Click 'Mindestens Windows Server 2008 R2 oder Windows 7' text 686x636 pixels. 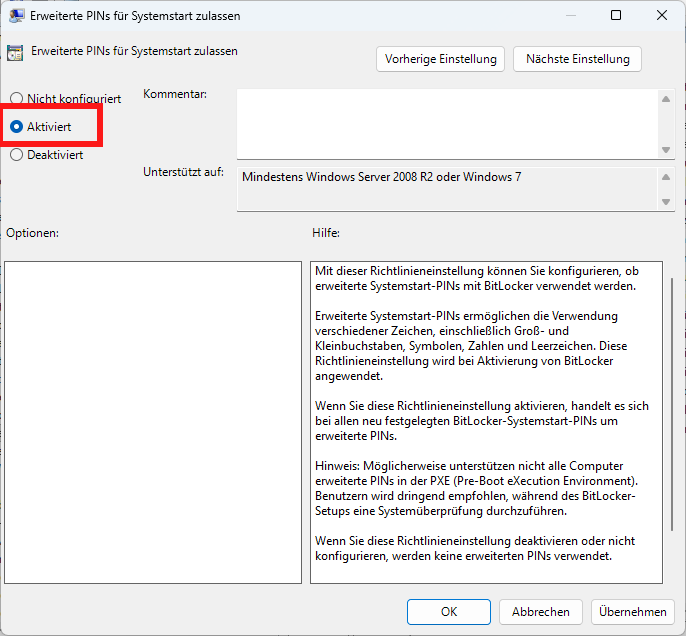[x=382, y=177]
